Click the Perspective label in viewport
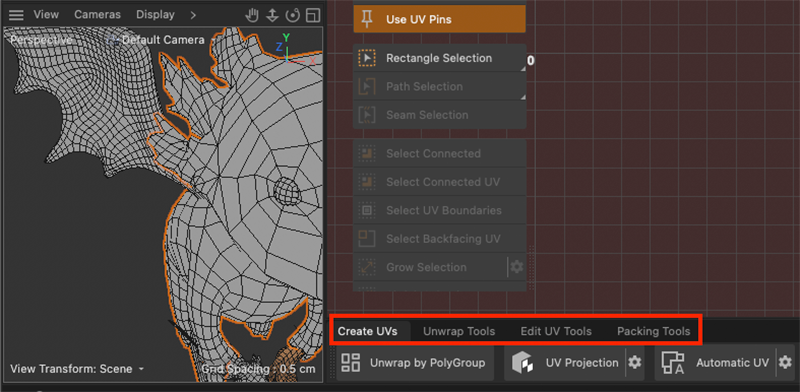This screenshot has height=392, width=800. coord(41,40)
